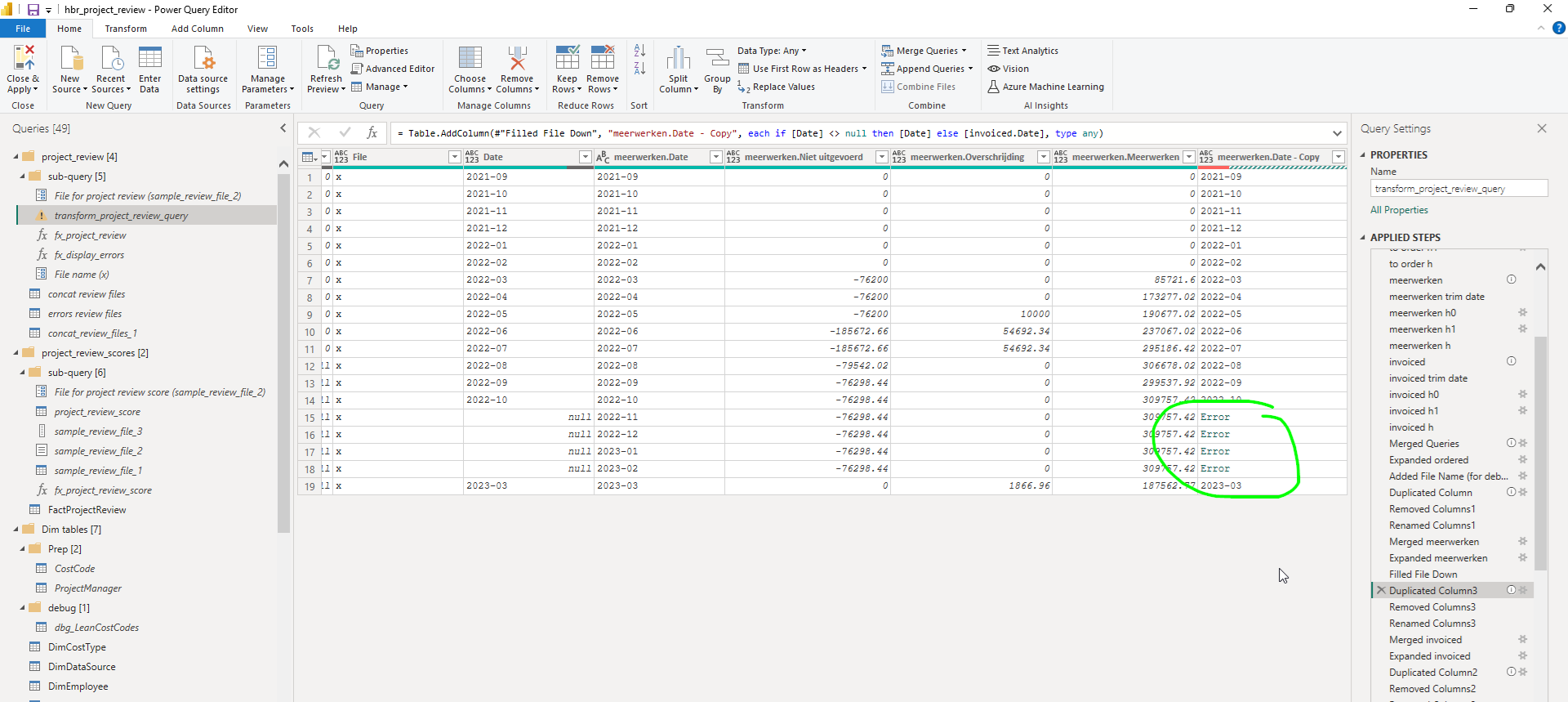Click the Split Column icon
The image size is (1568, 702).
(x=678, y=58)
